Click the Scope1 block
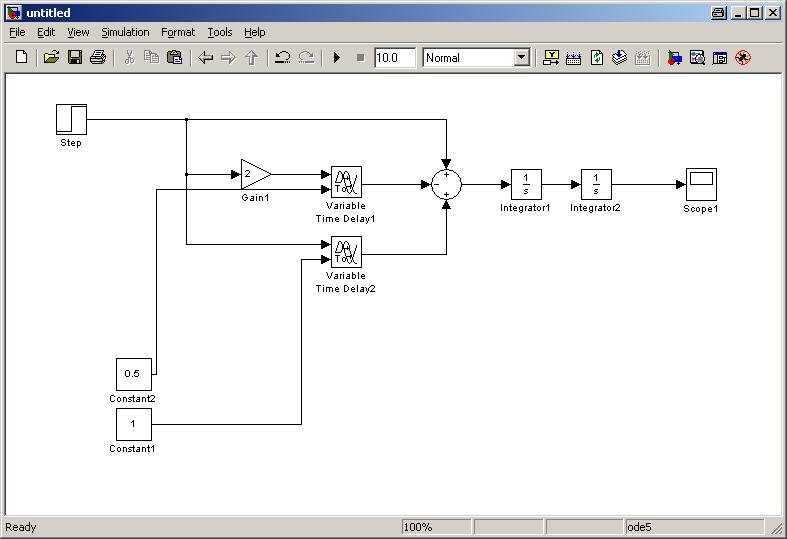 pyautogui.click(x=701, y=184)
